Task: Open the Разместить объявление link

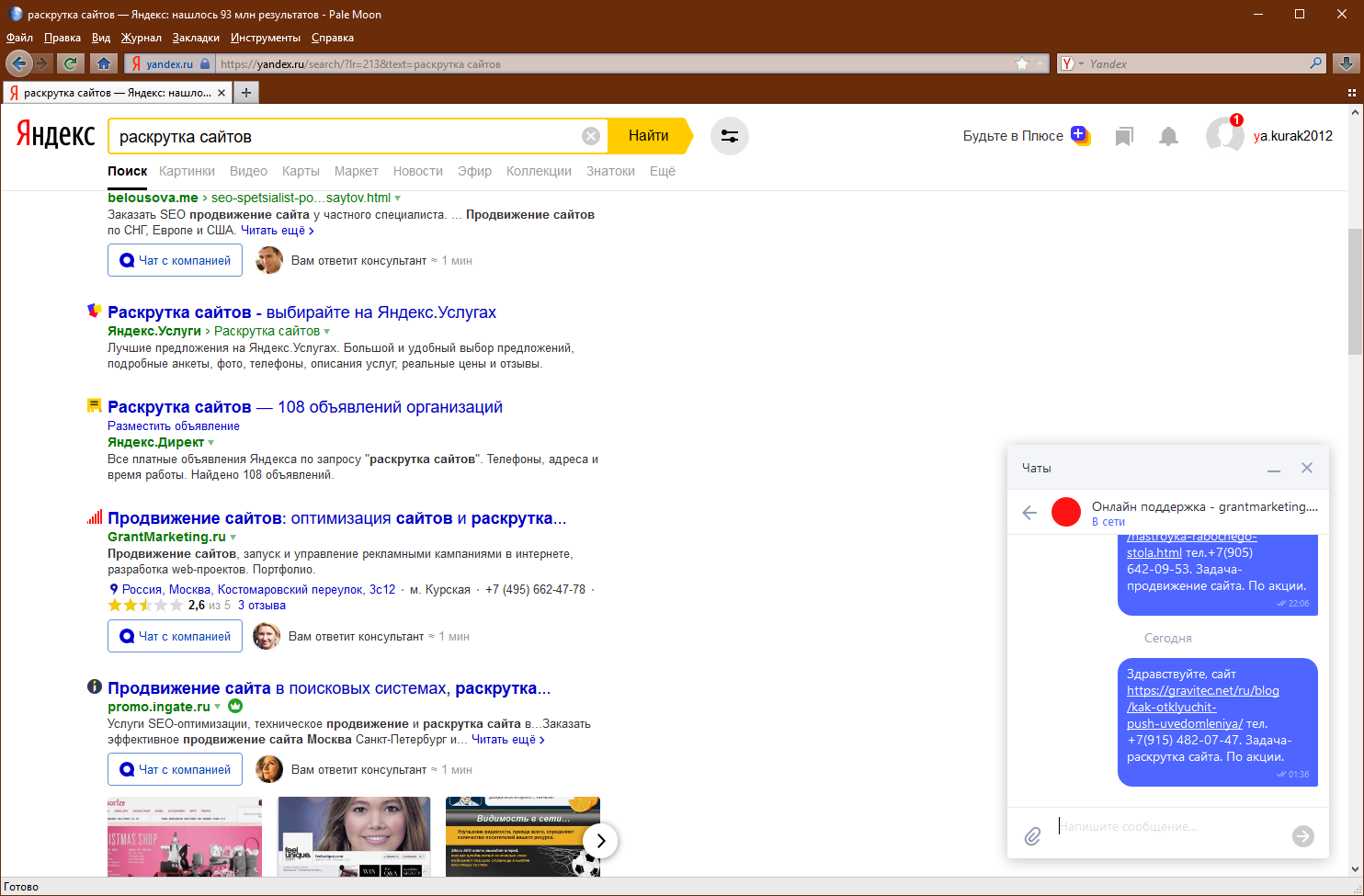Action: (174, 425)
